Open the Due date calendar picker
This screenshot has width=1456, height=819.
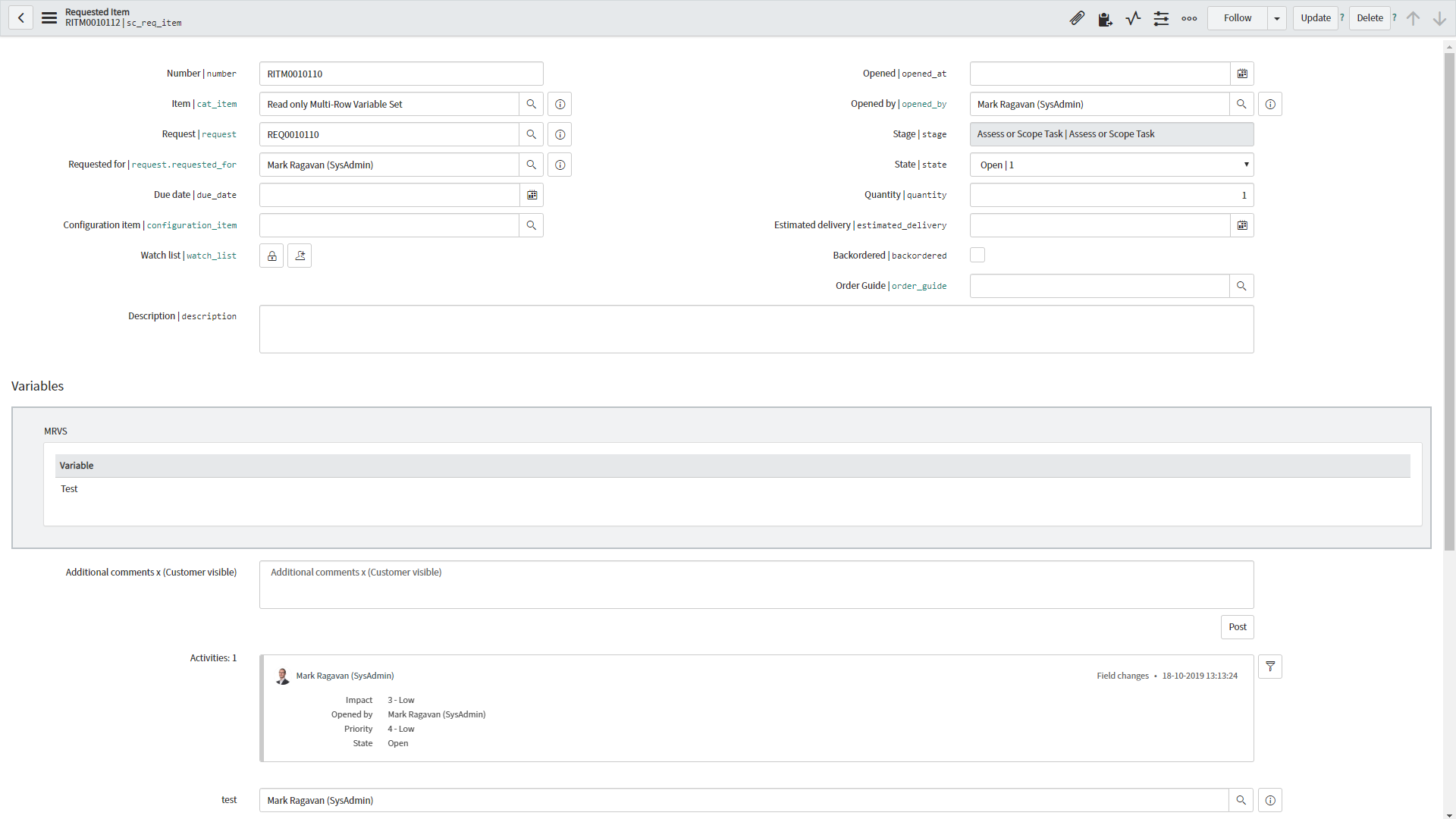click(532, 194)
